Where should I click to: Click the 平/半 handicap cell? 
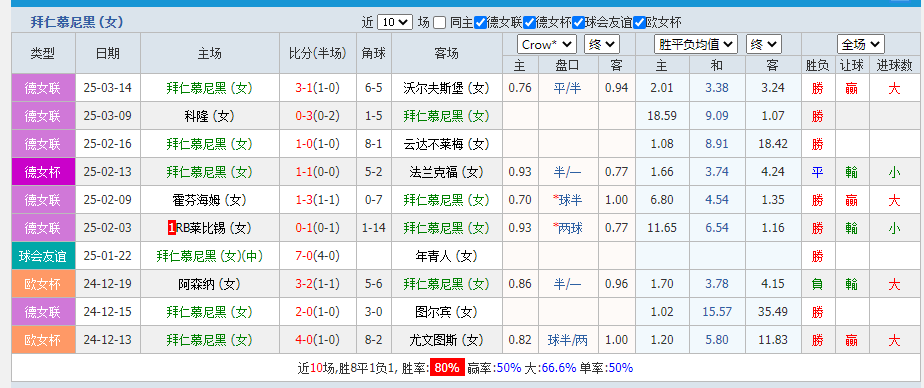567,88
